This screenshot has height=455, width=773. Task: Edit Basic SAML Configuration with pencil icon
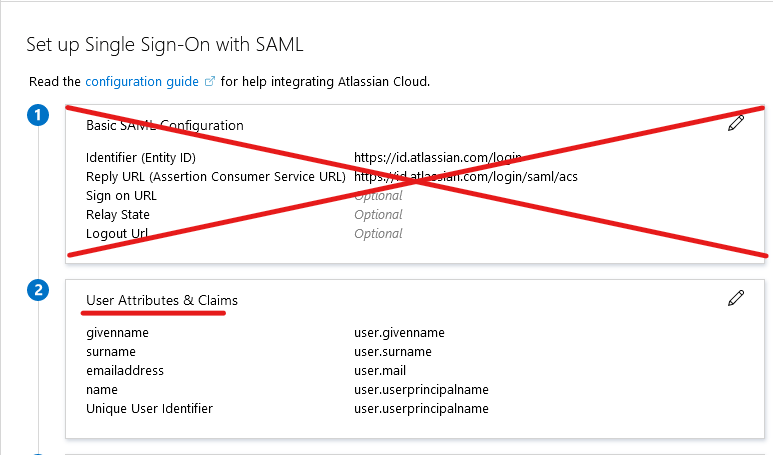[736, 124]
